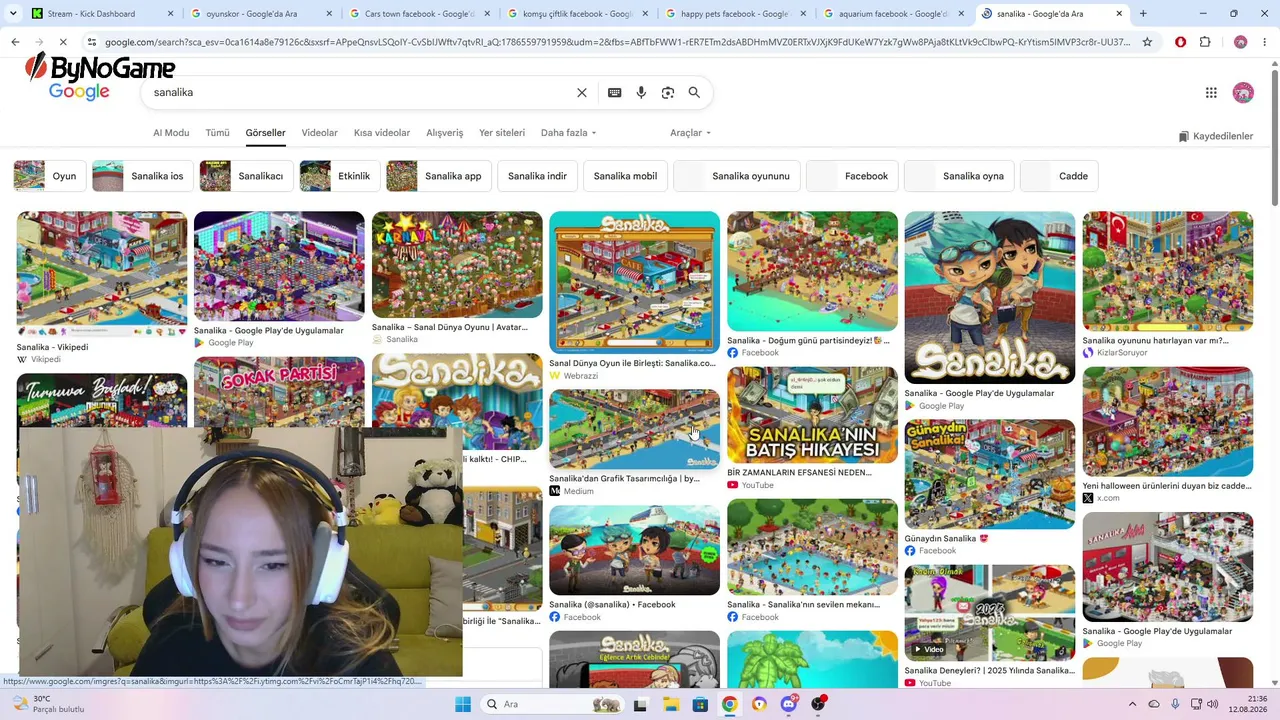Click the Google logo
Viewport: 1280px width, 720px height.
coord(79,92)
